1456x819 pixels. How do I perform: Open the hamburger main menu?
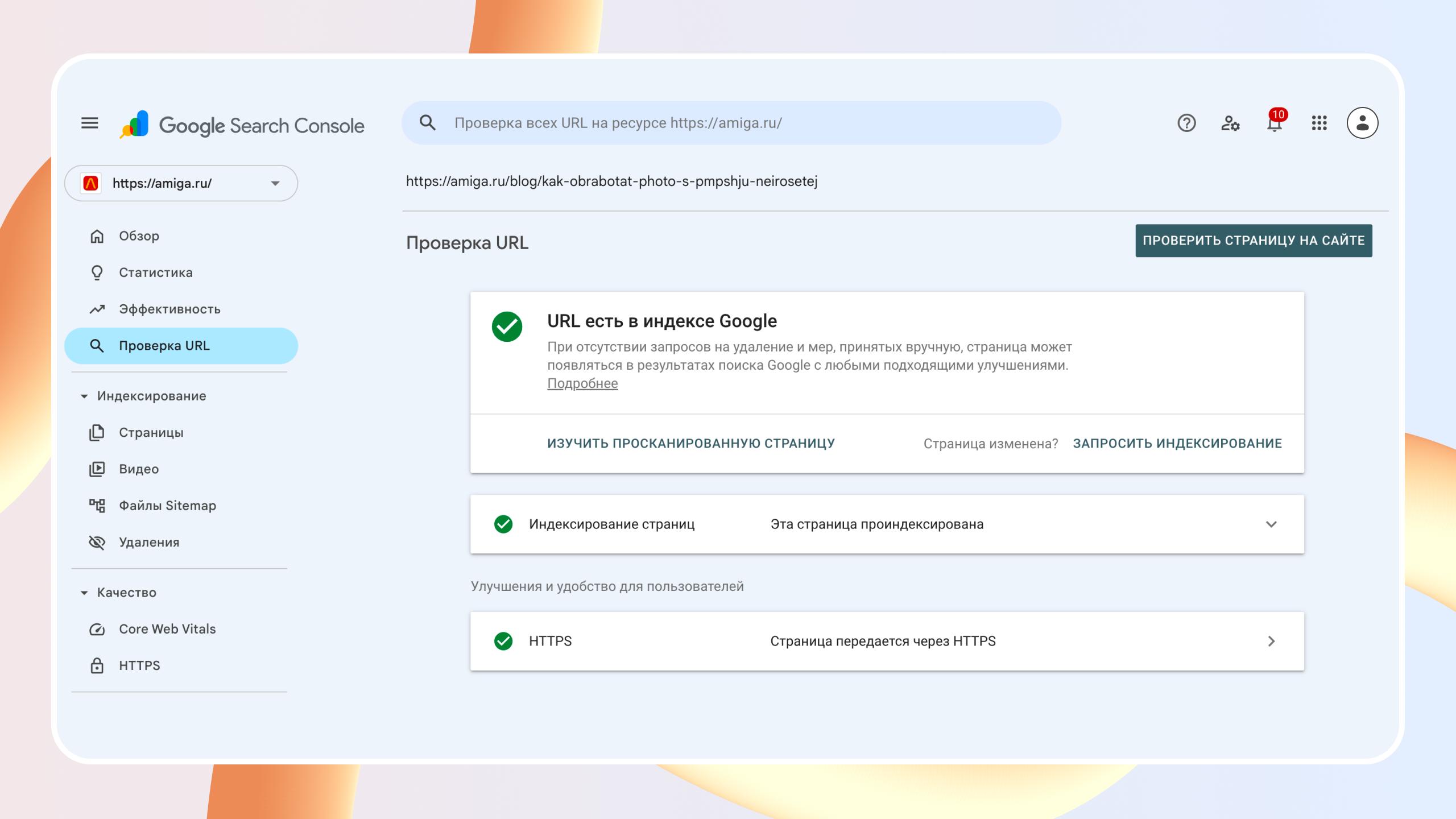click(89, 123)
